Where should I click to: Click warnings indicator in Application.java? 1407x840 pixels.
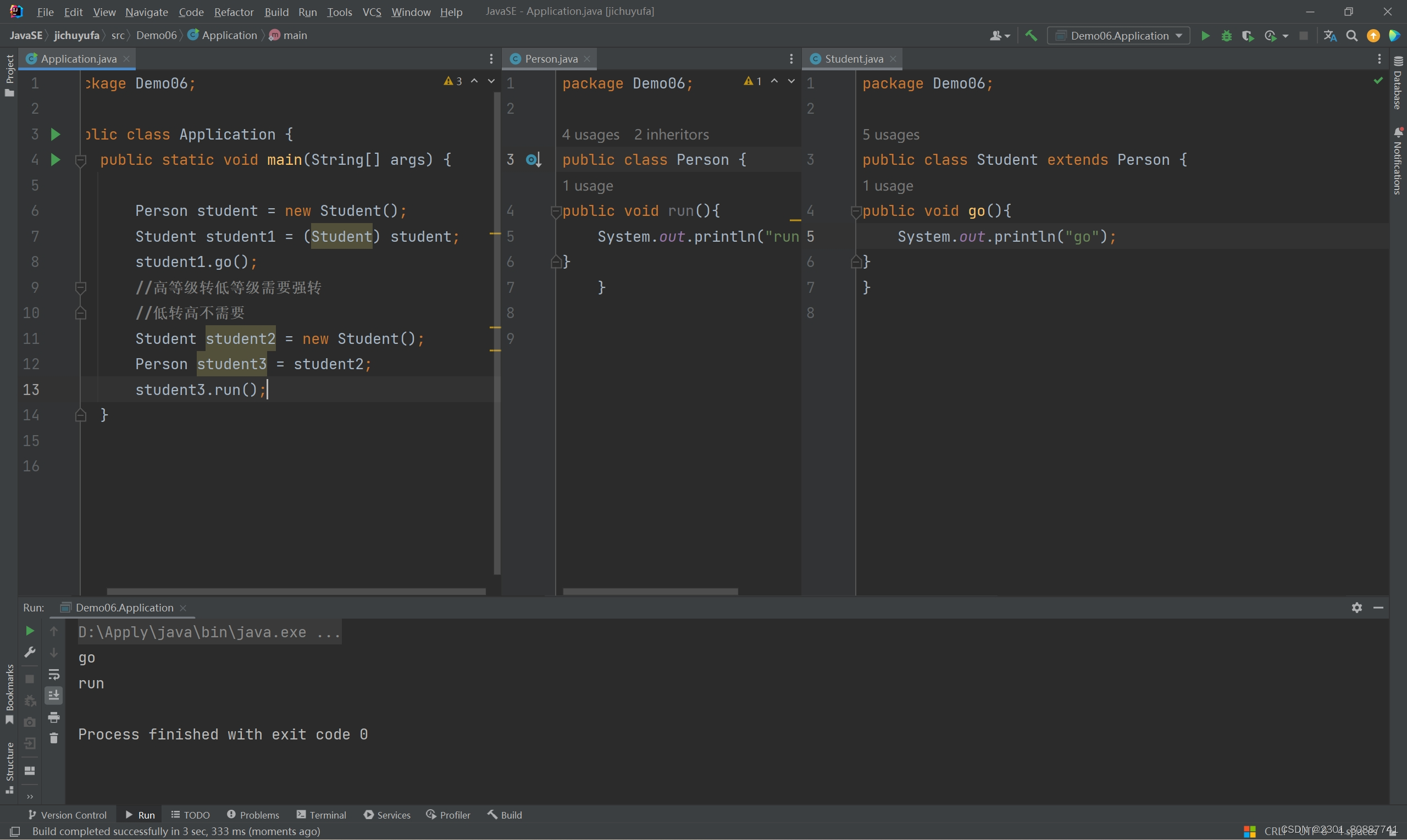(453, 81)
